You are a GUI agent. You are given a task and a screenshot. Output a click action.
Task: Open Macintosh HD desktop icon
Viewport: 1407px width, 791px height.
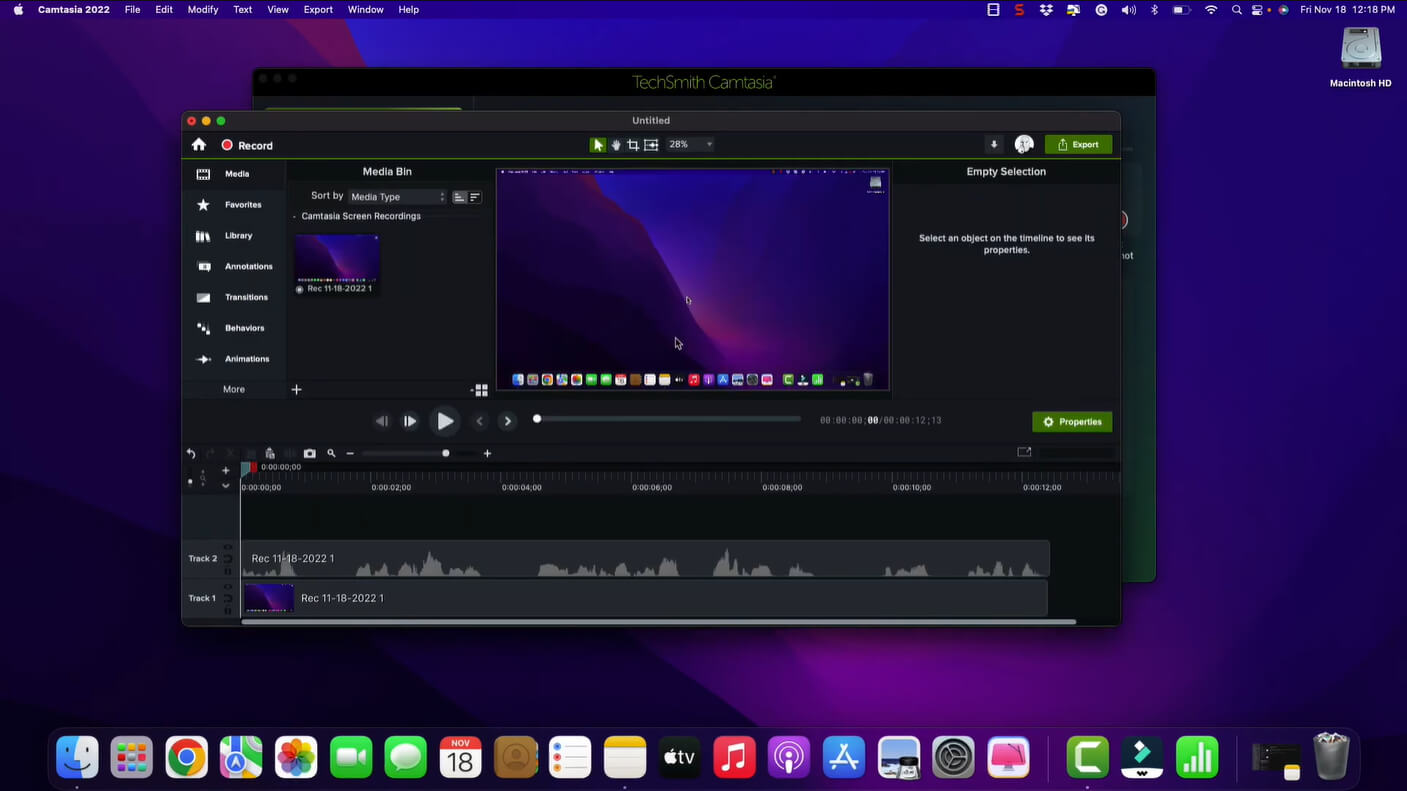click(1360, 56)
